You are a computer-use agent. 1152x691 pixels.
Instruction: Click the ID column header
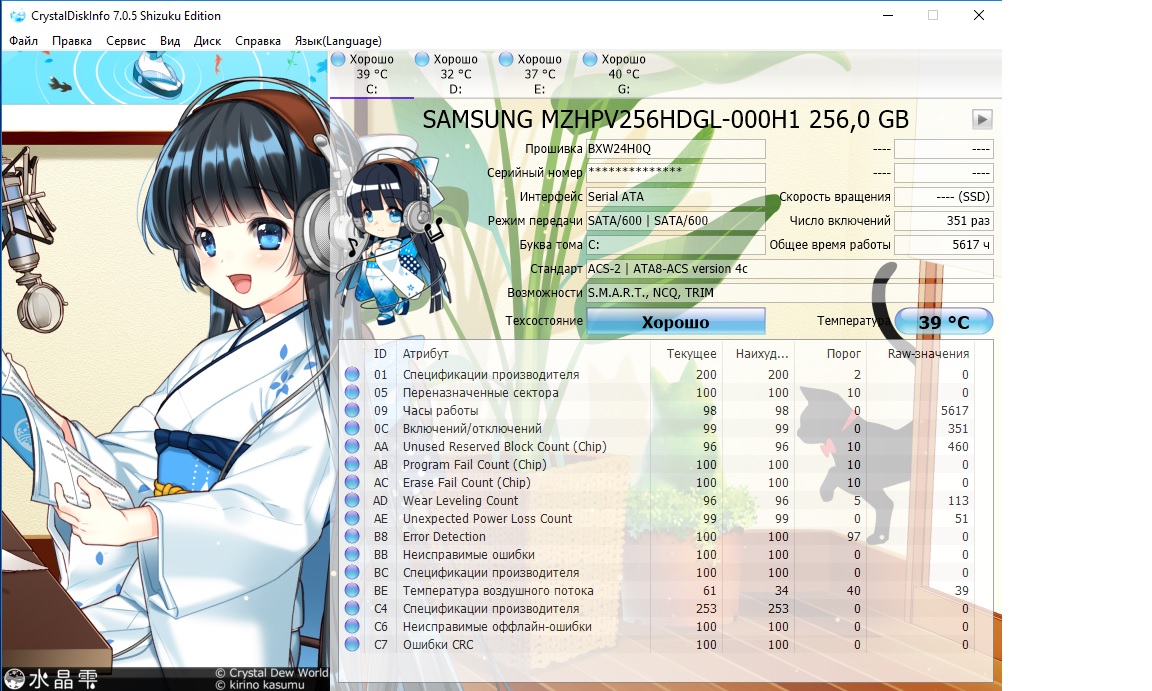point(380,353)
